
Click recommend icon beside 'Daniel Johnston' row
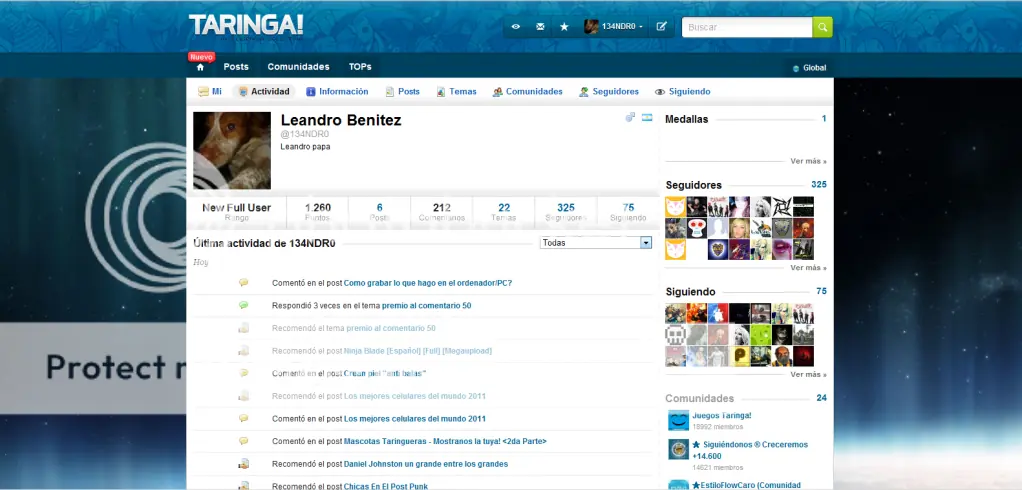tap(243, 464)
